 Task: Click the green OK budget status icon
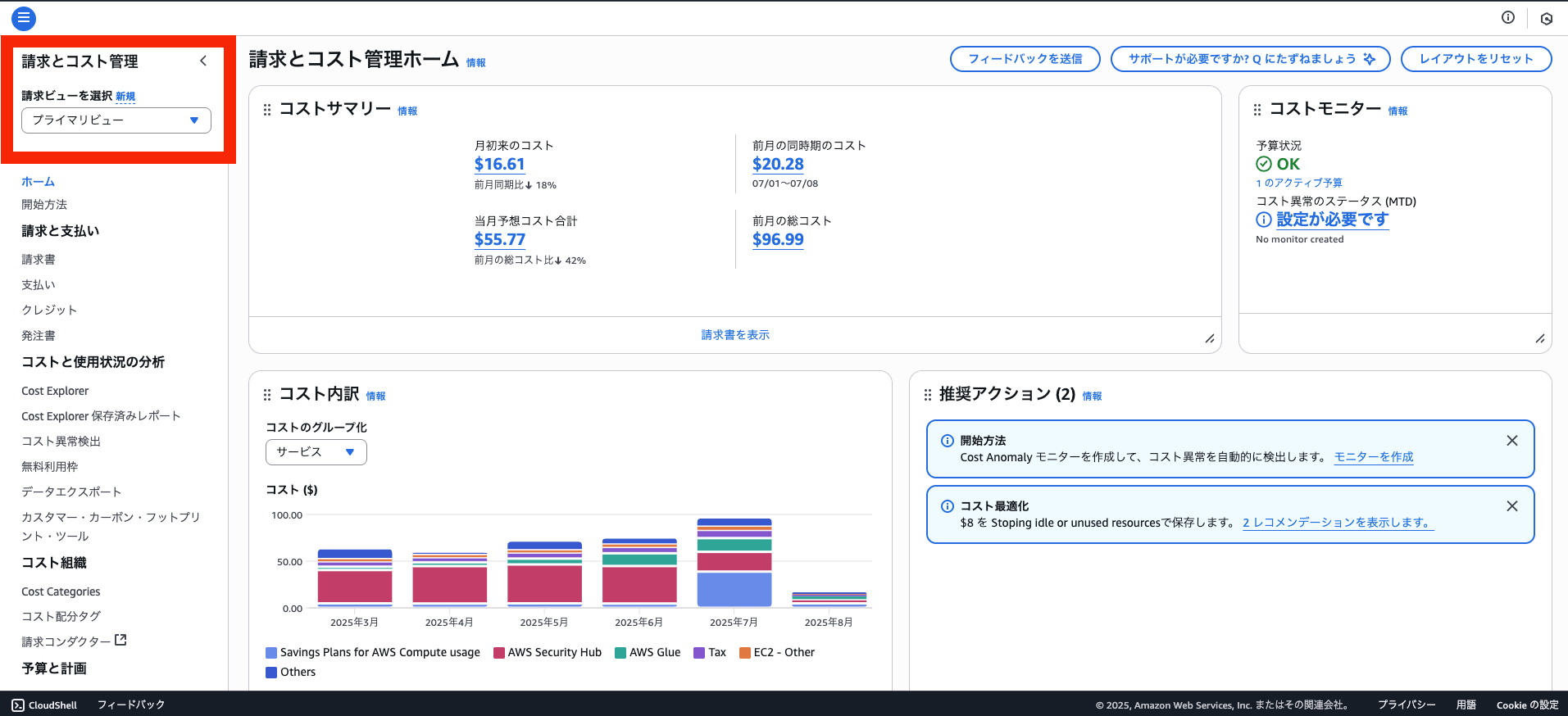point(1264,164)
